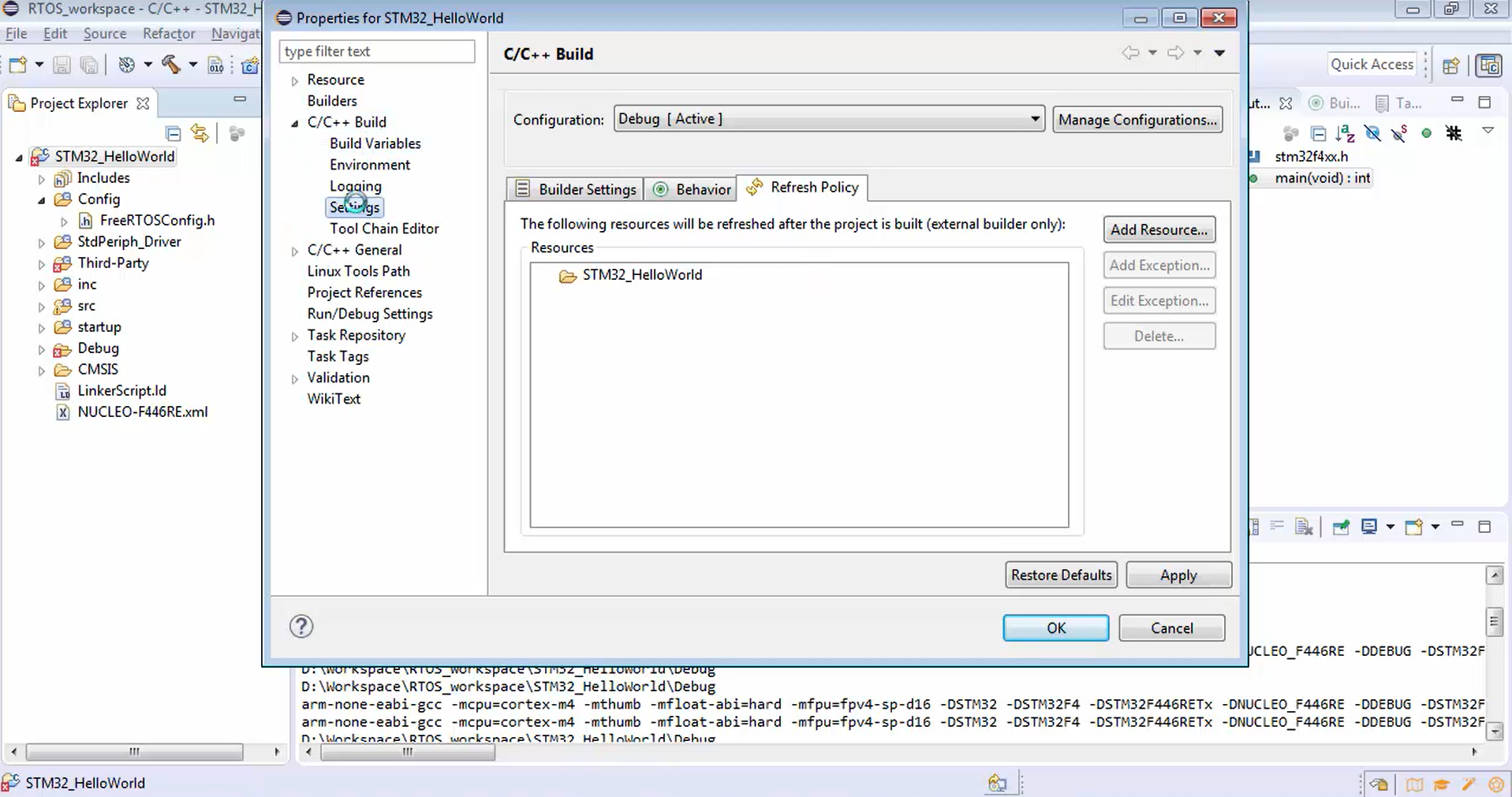Screen dimensions: 1512x797
Task: Click the hammer Build icon
Action: (171, 65)
